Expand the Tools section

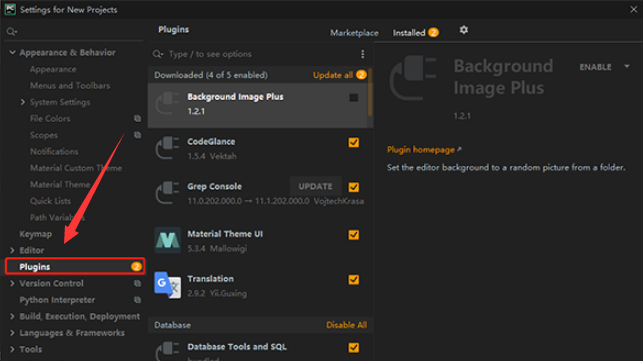pyautogui.click(x=12, y=349)
